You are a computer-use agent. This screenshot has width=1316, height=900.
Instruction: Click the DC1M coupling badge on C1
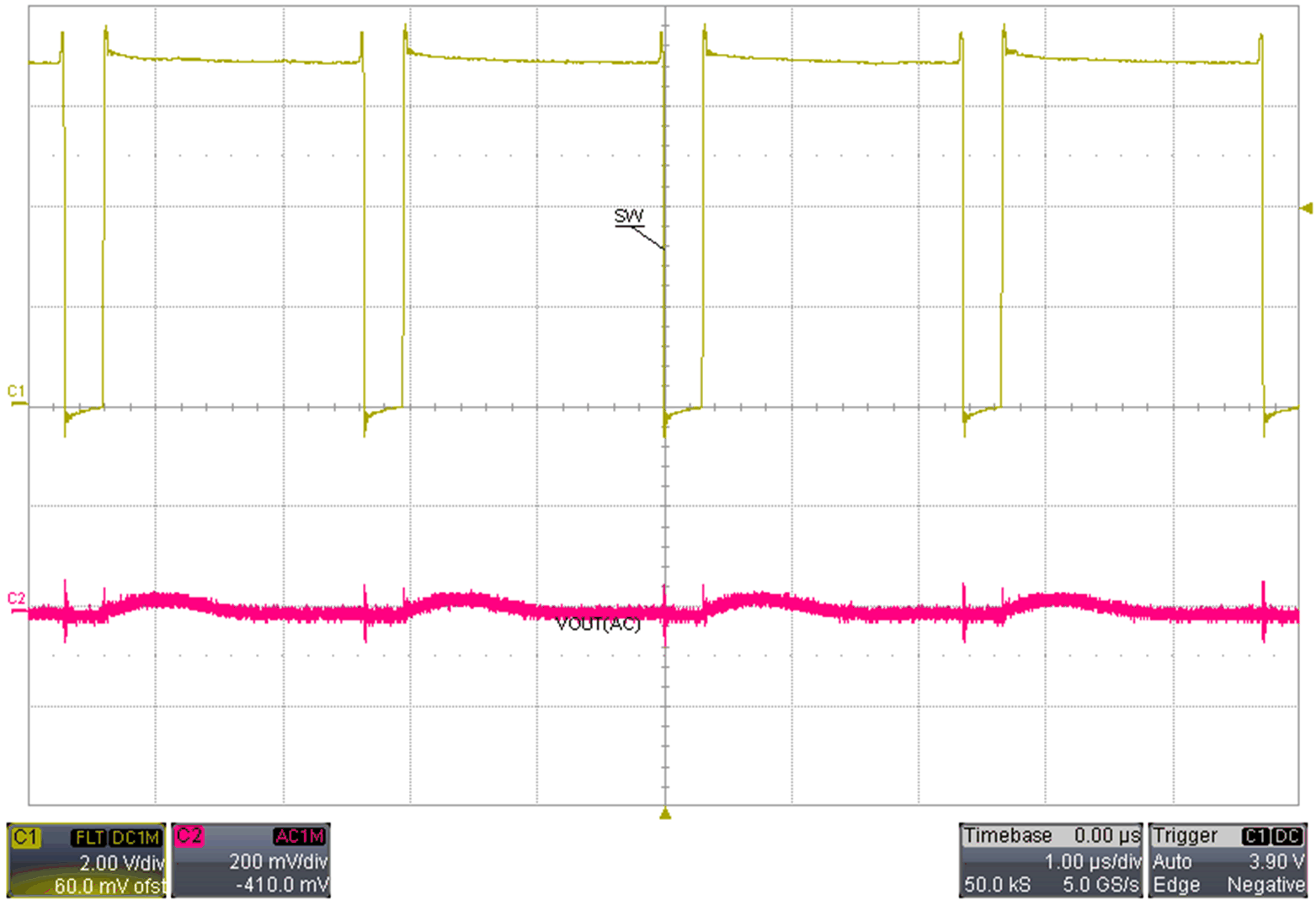point(136,838)
